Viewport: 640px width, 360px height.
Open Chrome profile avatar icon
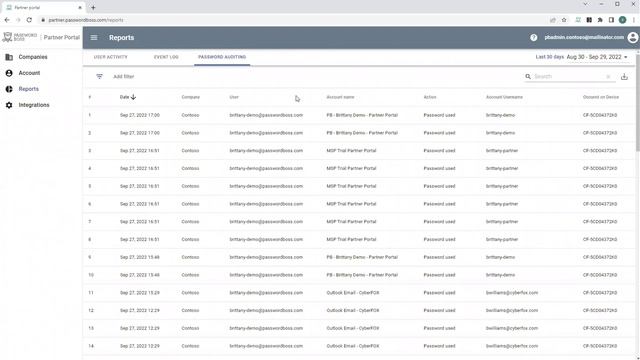(622, 20)
